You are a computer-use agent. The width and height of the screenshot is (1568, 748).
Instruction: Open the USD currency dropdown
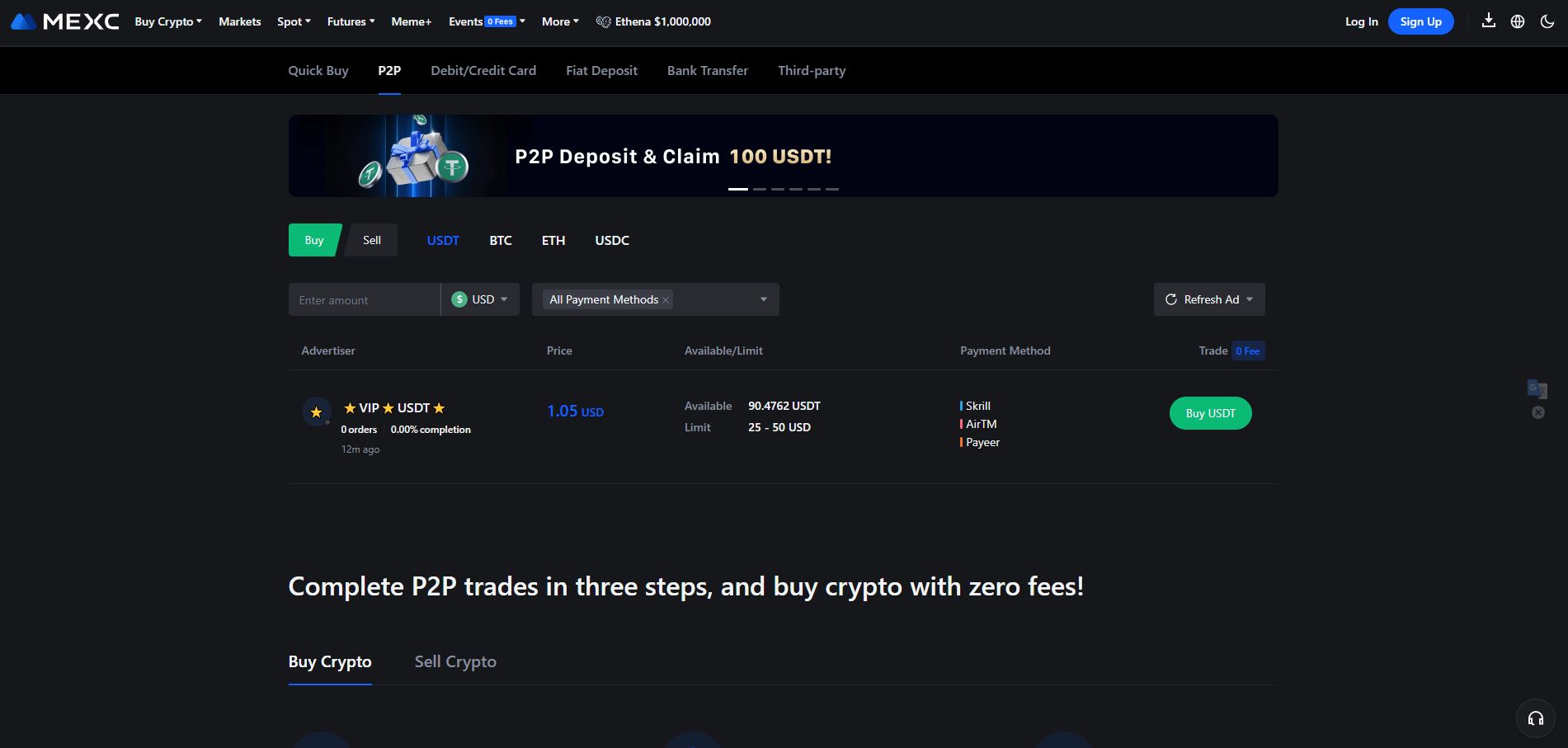(x=480, y=299)
